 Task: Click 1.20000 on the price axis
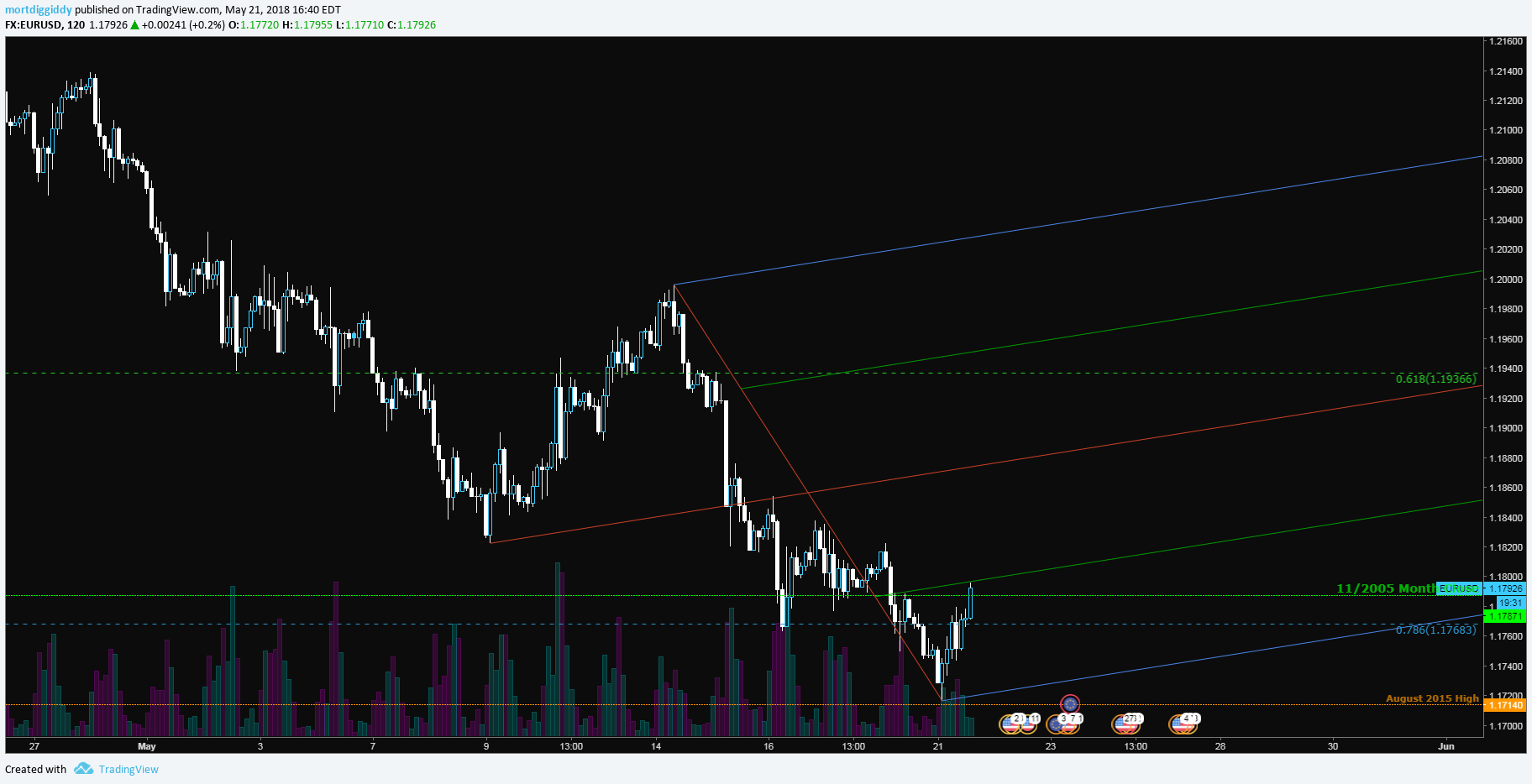1505,280
